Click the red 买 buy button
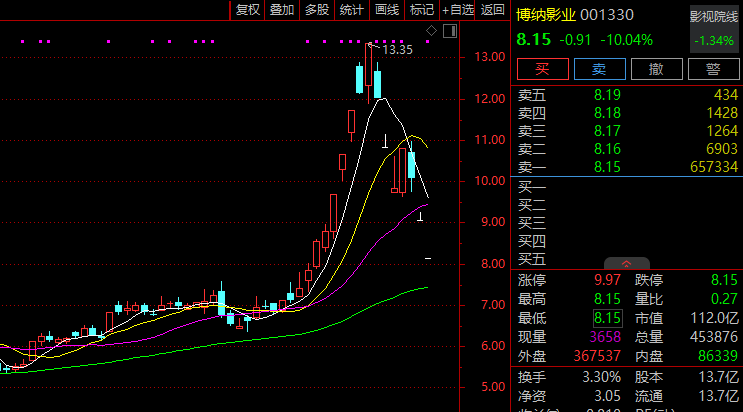This screenshot has height=412, width=743. click(x=543, y=69)
